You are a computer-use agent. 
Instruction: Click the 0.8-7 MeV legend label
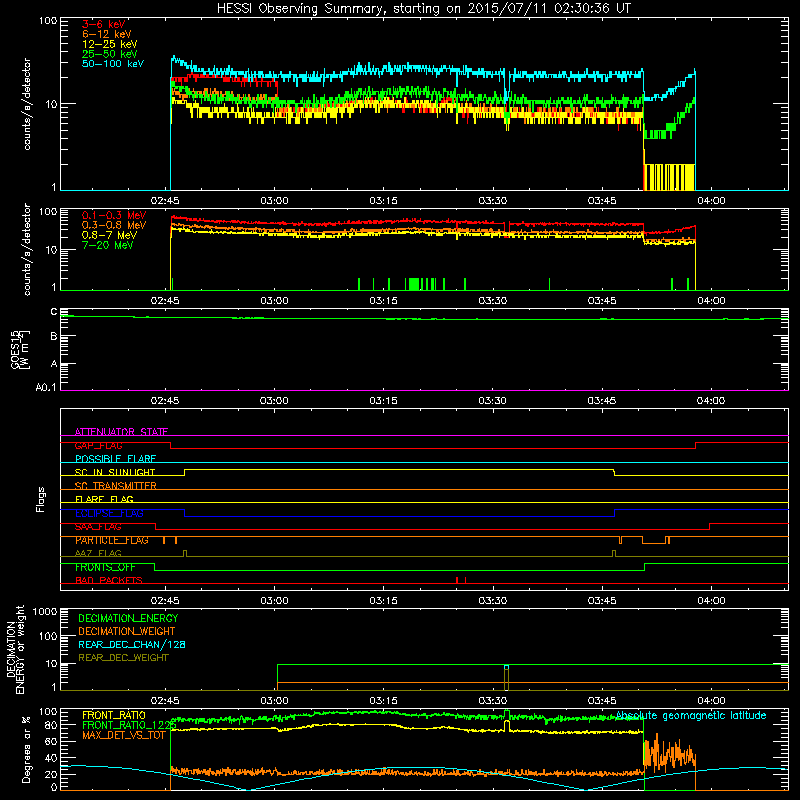tap(109, 235)
